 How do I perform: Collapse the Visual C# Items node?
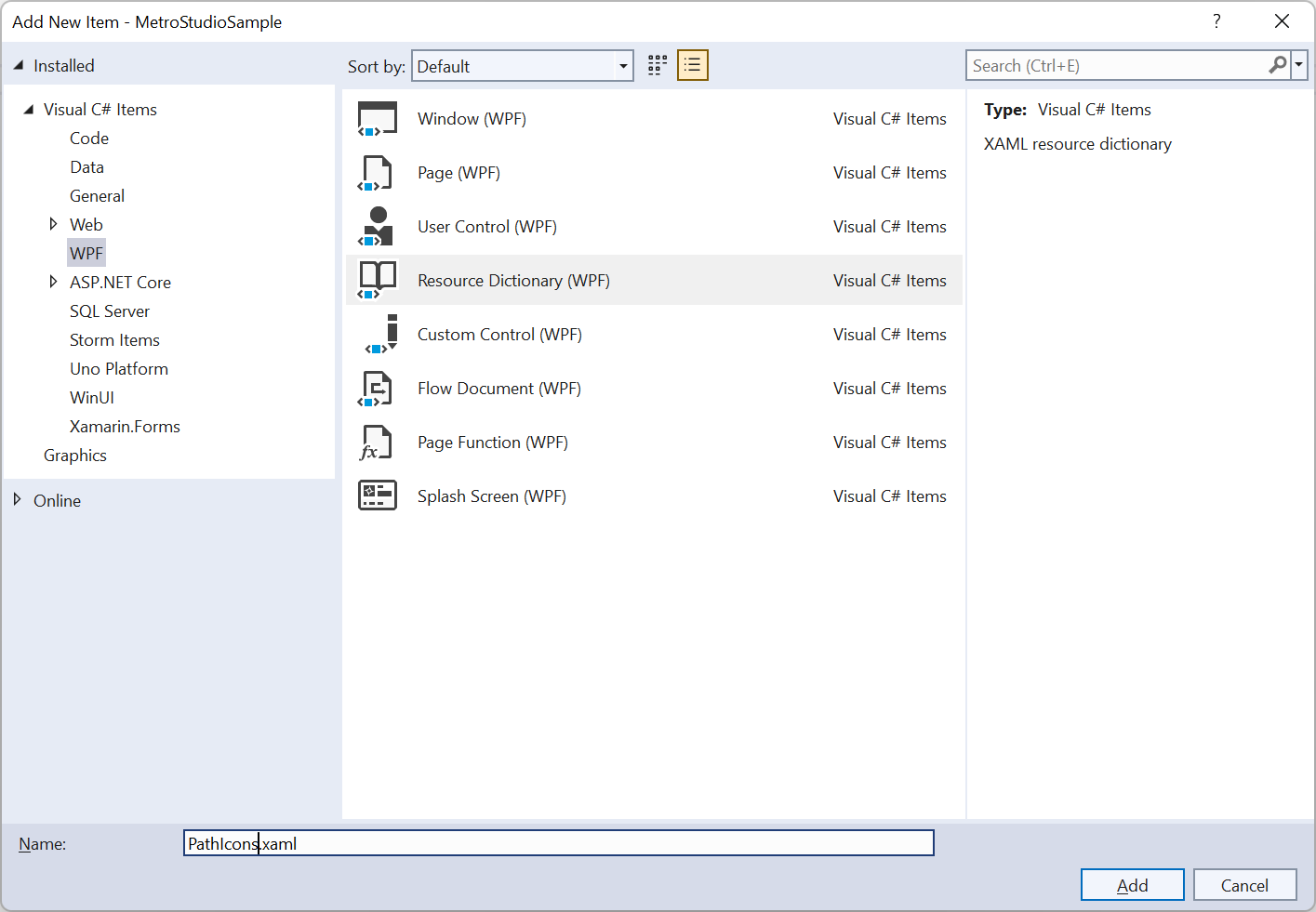(x=29, y=110)
